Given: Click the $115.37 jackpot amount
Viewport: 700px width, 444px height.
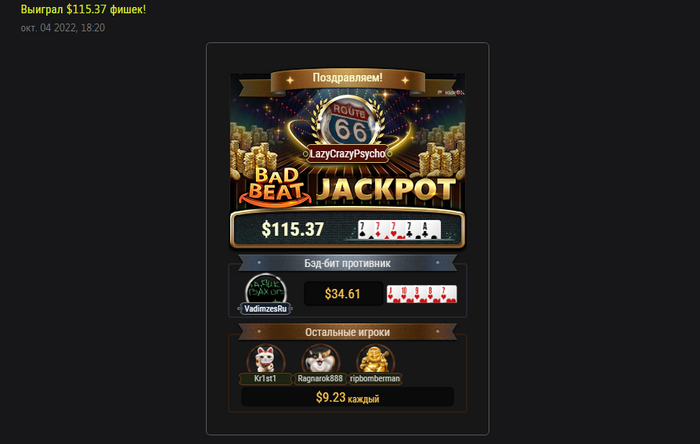Looking at the screenshot, I should click(292, 229).
